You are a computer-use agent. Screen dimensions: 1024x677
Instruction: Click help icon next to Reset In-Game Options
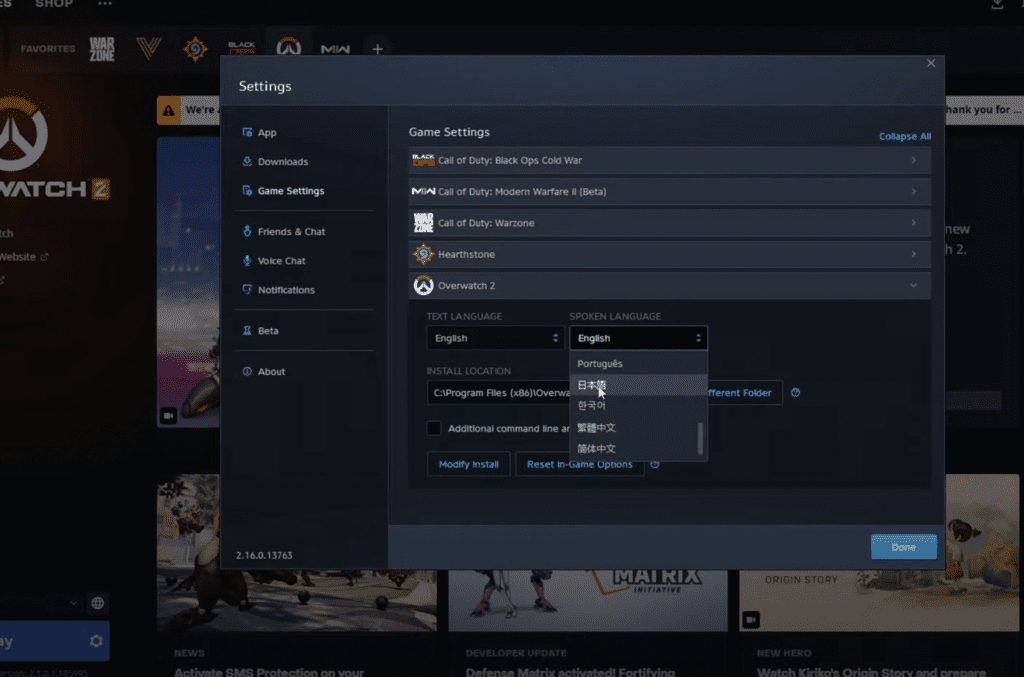pyautogui.click(x=654, y=464)
